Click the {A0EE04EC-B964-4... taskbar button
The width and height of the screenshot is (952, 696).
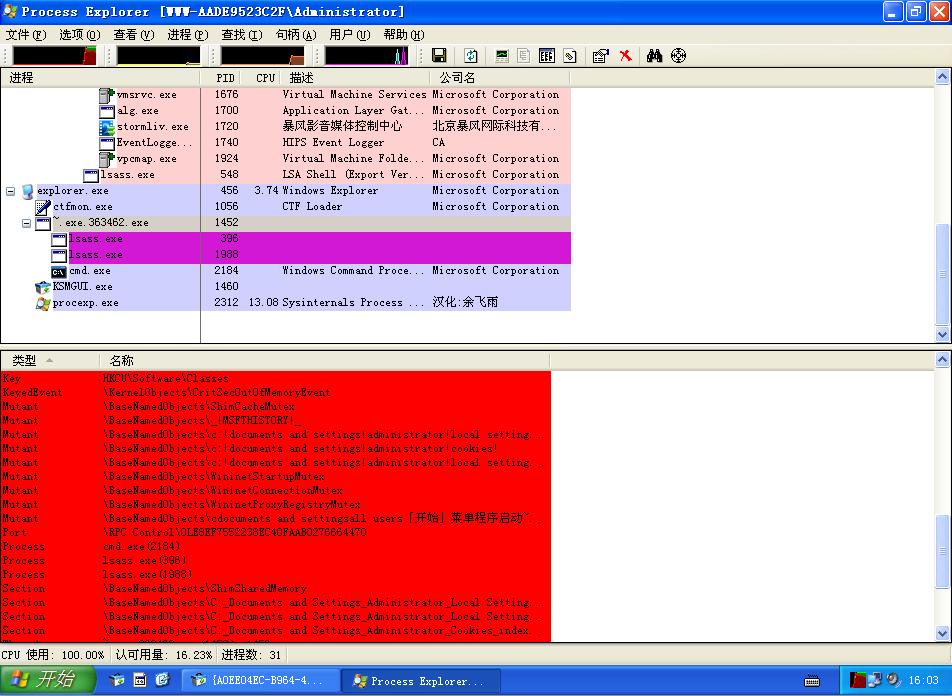(261, 681)
